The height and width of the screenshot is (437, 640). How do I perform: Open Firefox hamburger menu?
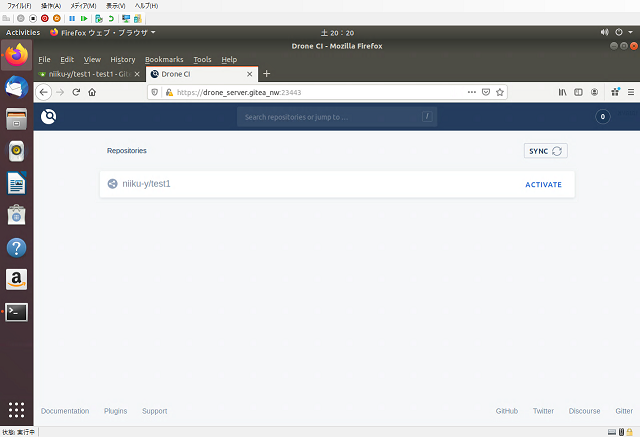[631, 92]
